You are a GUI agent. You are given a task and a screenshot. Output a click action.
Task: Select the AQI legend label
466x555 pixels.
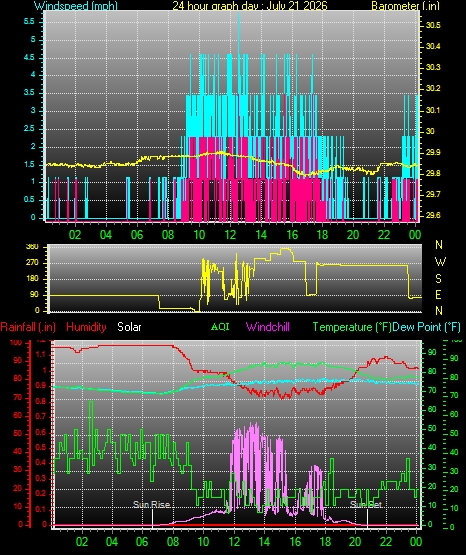pos(220,326)
